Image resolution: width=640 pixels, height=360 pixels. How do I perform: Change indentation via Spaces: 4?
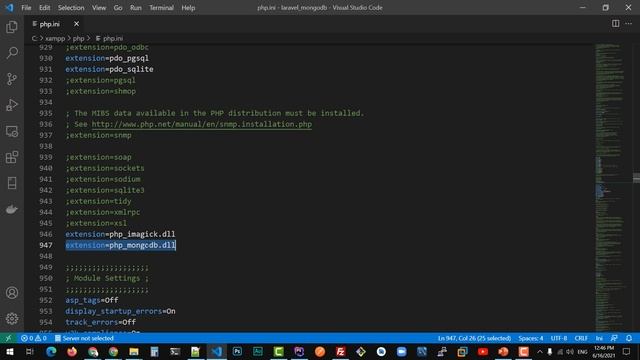point(531,338)
